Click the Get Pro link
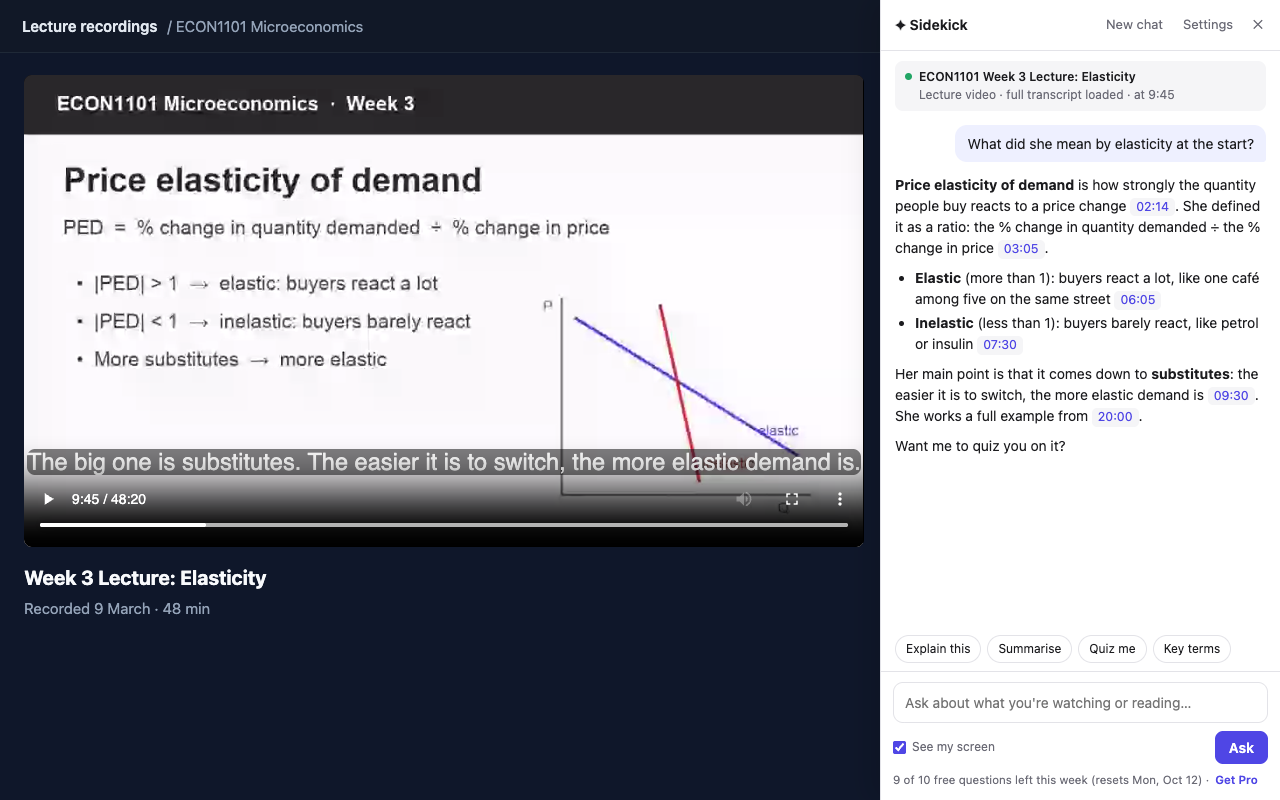The height and width of the screenshot is (800, 1280). [x=1236, y=780]
